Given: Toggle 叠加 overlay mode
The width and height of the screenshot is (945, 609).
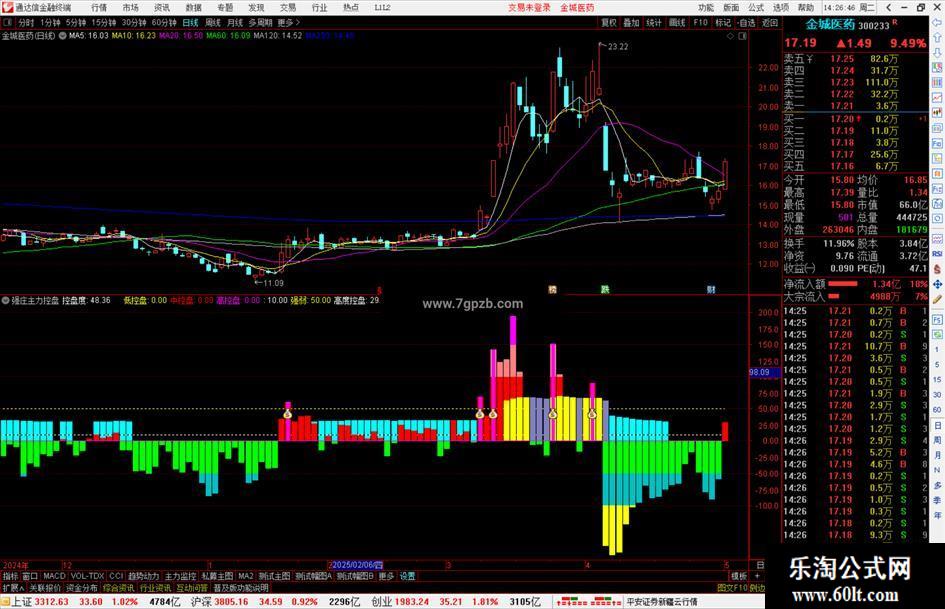Looking at the screenshot, I should [x=631, y=23].
